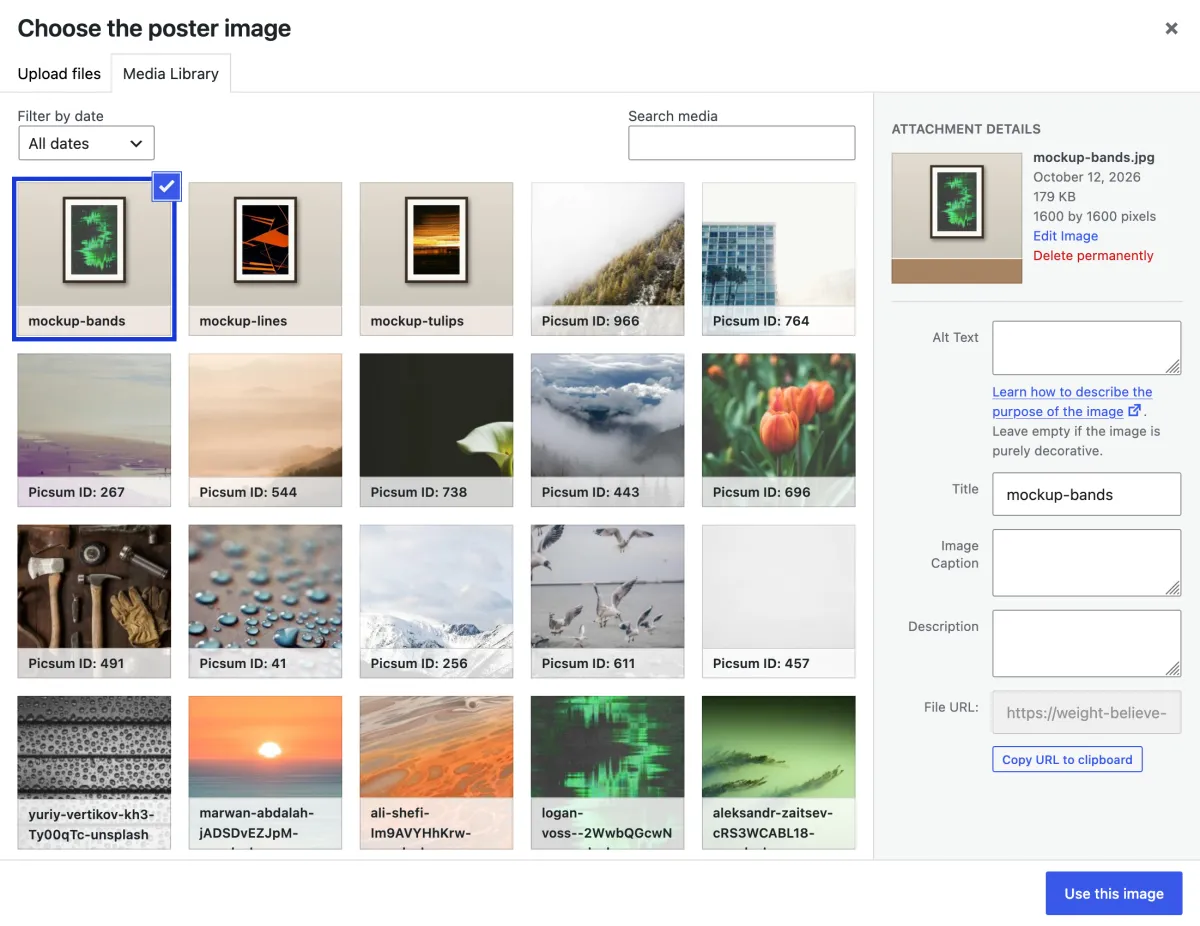Select the aleksandr-zaitsev image thumbnail

[778, 772]
